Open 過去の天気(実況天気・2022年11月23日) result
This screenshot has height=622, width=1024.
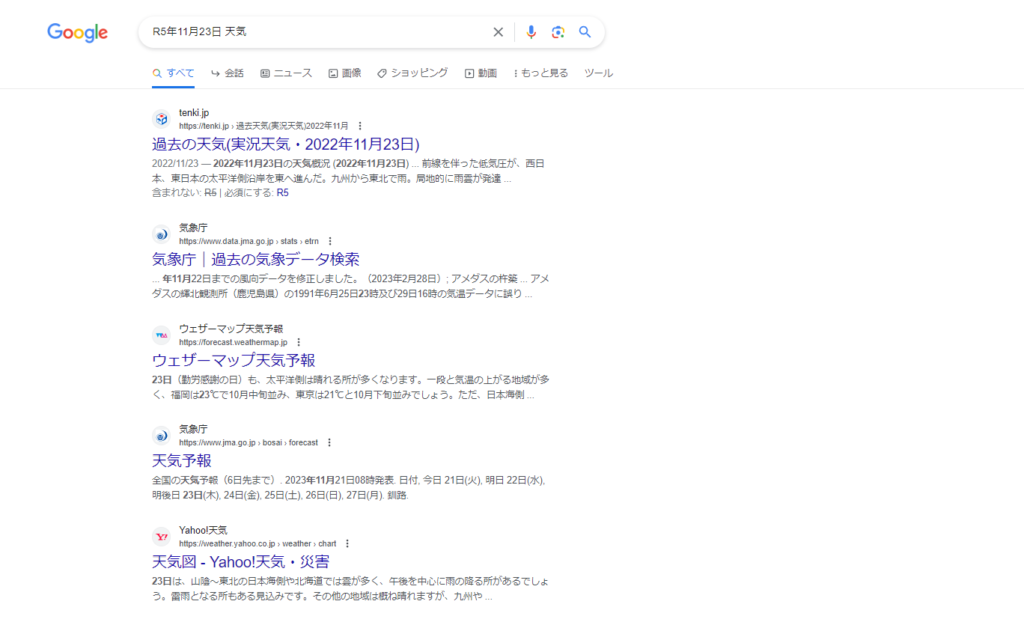point(285,144)
